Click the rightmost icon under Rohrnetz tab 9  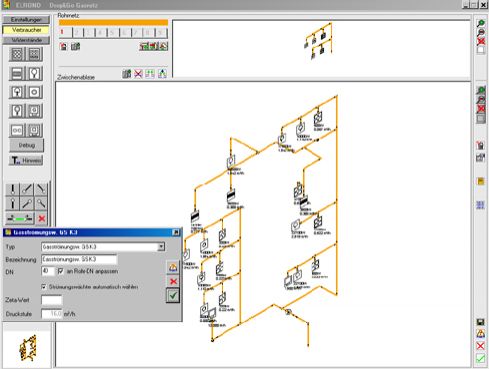pos(163,46)
